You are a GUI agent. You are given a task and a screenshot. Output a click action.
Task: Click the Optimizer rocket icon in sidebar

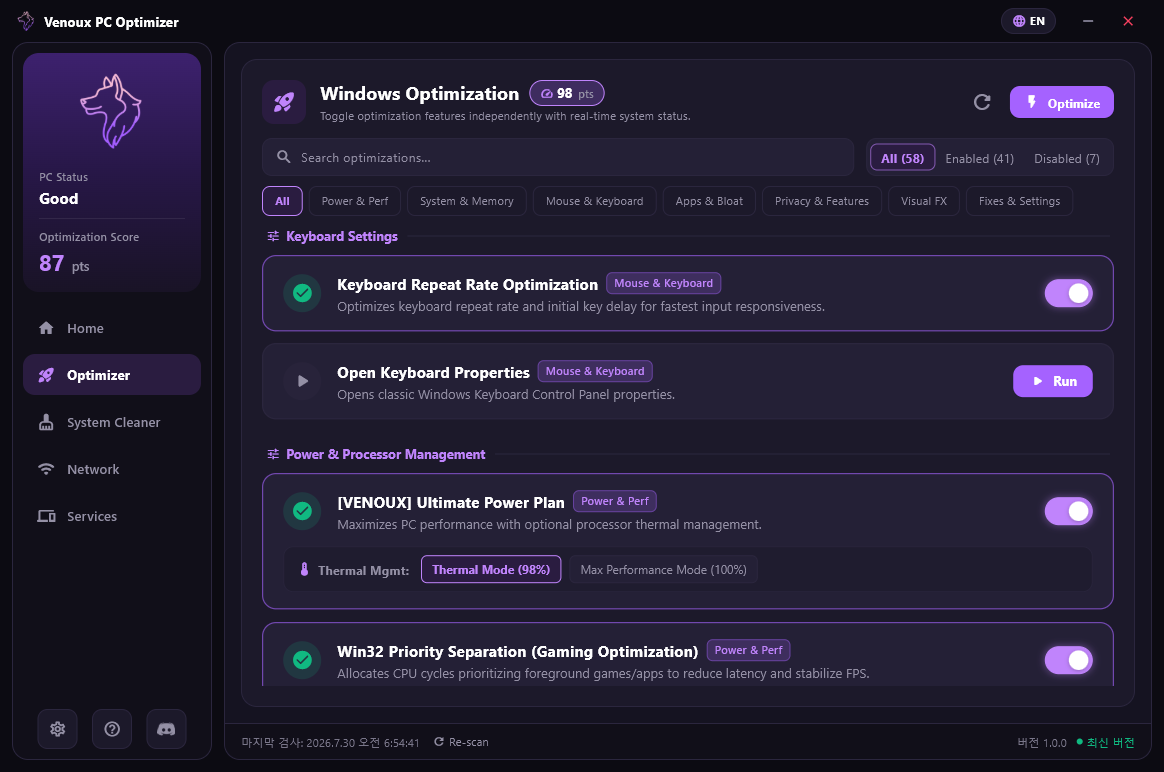[x=46, y=375]
